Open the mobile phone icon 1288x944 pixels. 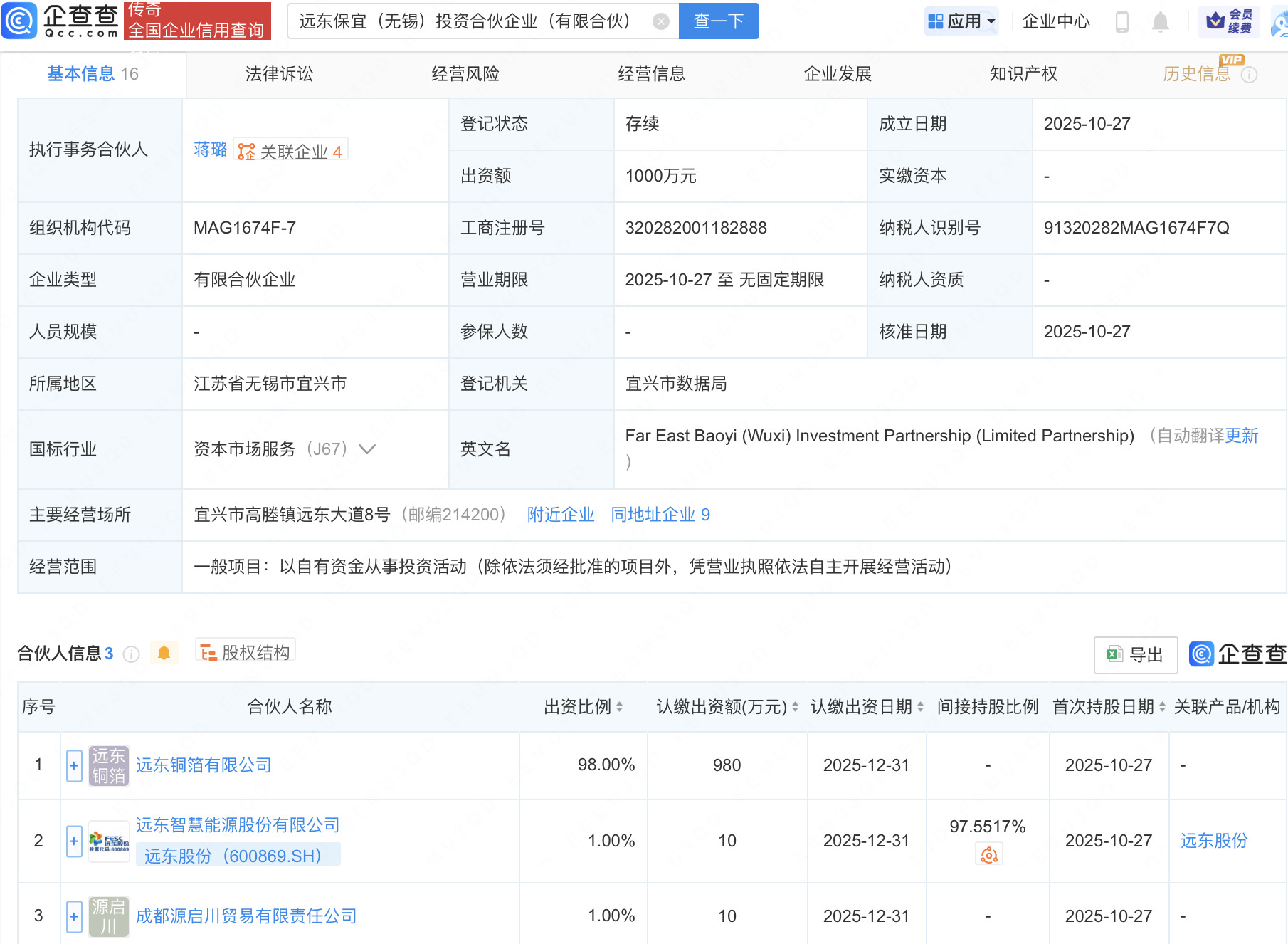pos(1122,22)
